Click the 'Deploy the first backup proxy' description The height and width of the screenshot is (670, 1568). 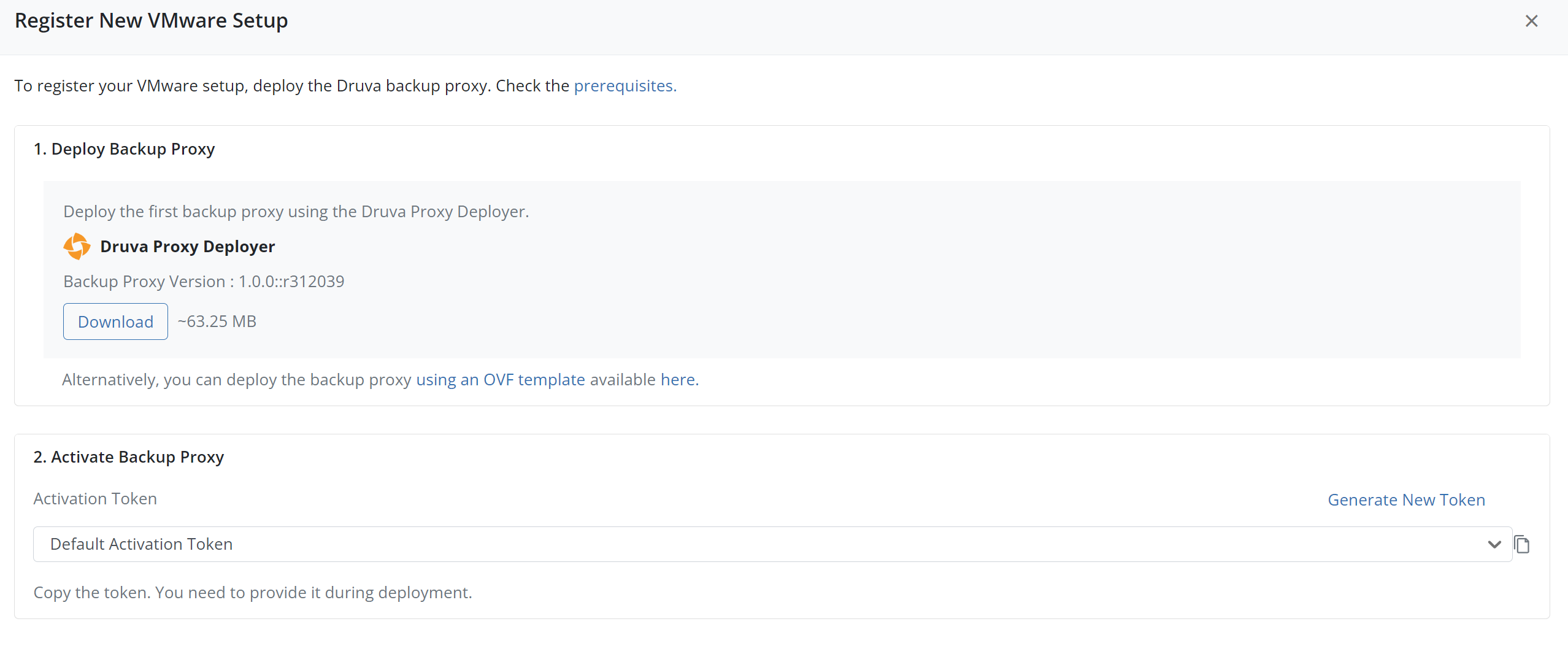click(x=296, y=212)
